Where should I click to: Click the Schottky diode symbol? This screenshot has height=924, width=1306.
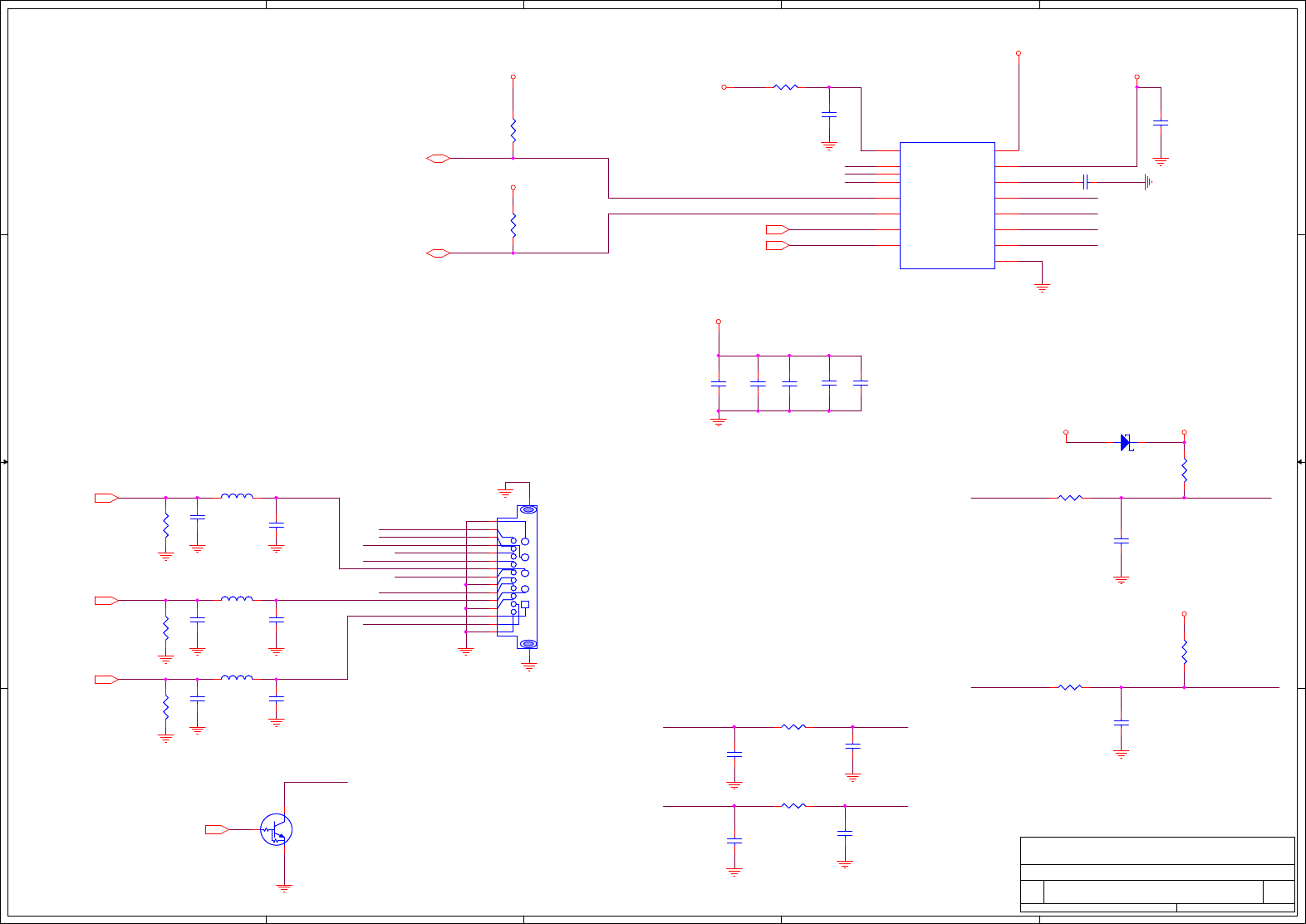click(1127, 443)
